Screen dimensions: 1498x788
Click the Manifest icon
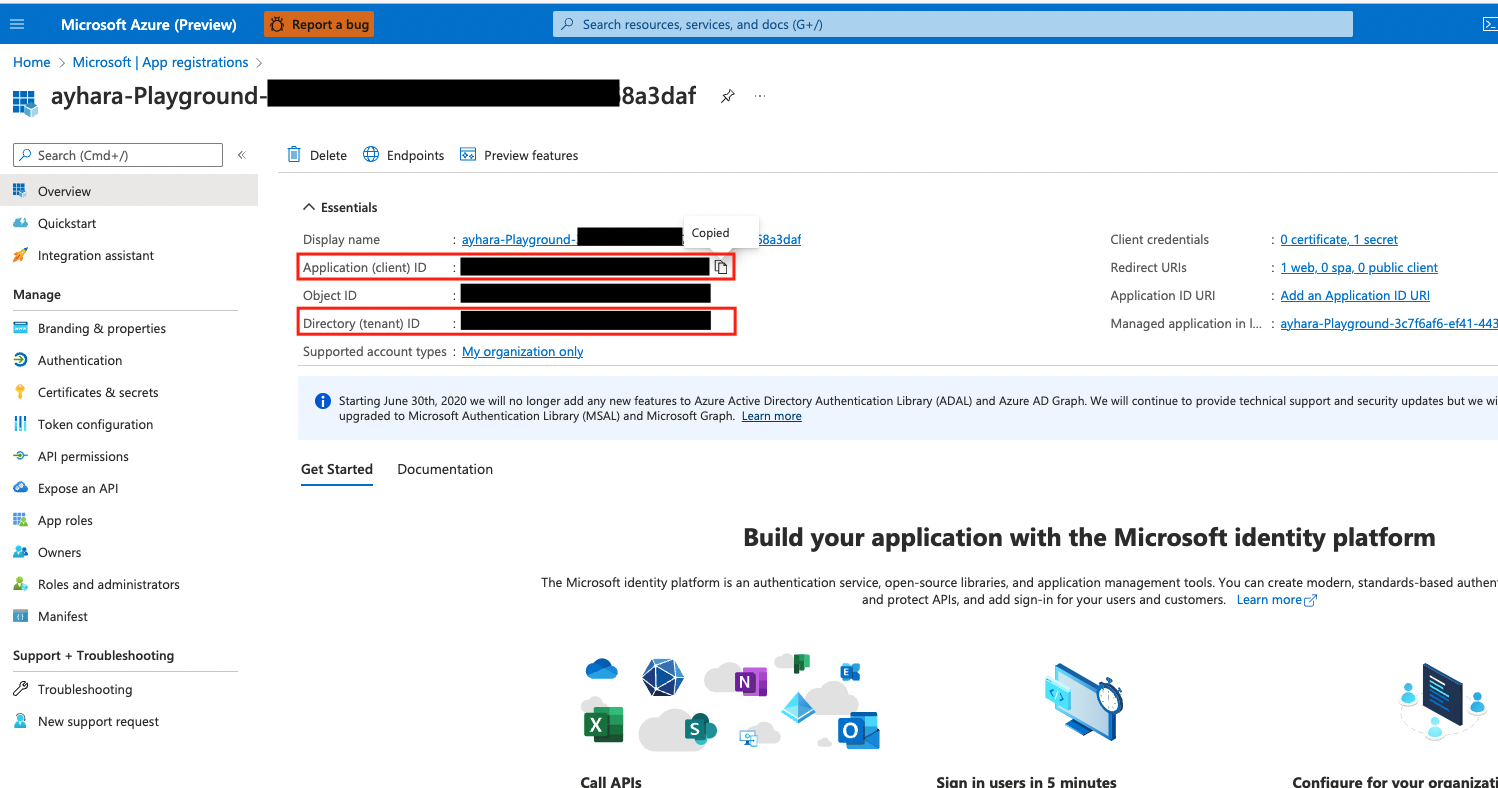coord(20,616)
